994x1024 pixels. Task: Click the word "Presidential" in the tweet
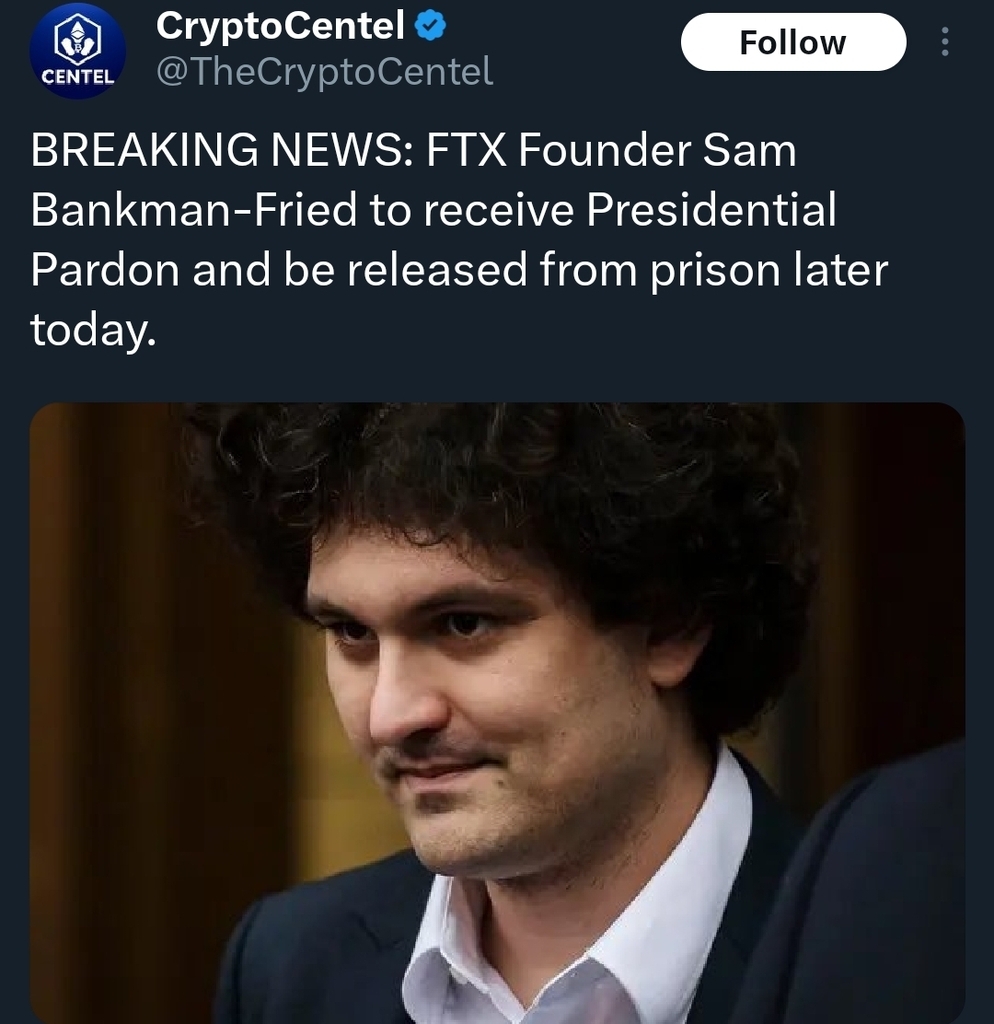(711, 211)
